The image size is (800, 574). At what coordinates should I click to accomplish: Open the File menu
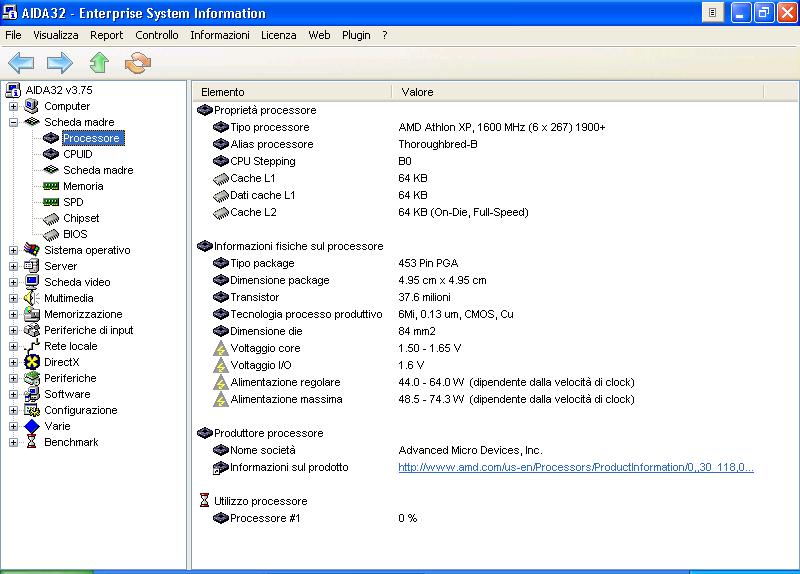[x=13, y=35]
